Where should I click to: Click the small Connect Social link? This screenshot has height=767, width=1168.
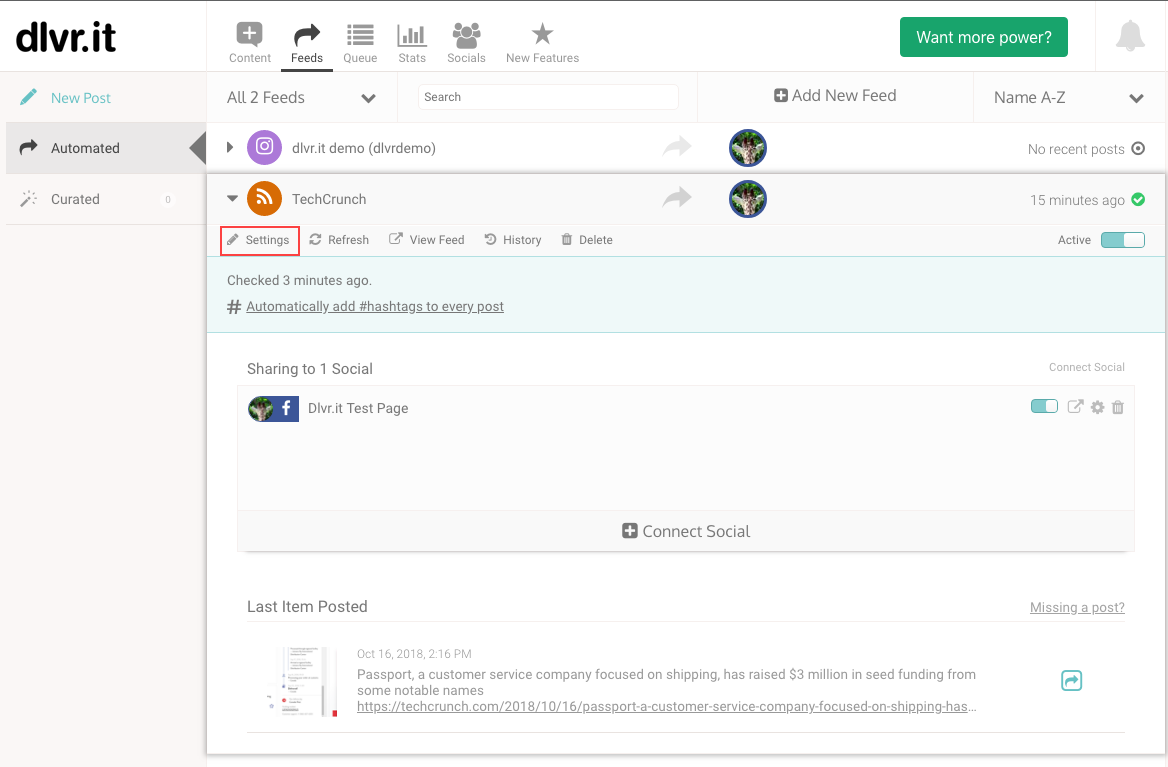[x=1087, y=367]
